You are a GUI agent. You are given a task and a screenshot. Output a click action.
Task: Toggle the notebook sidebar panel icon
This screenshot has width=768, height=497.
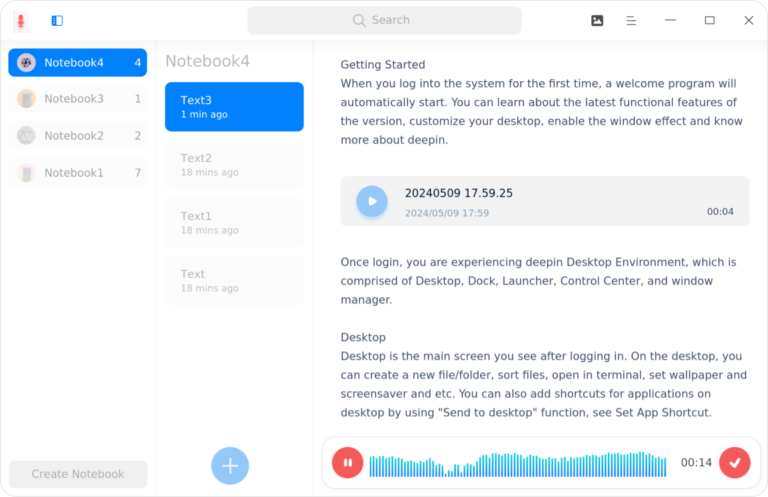(x=57, y=20)
